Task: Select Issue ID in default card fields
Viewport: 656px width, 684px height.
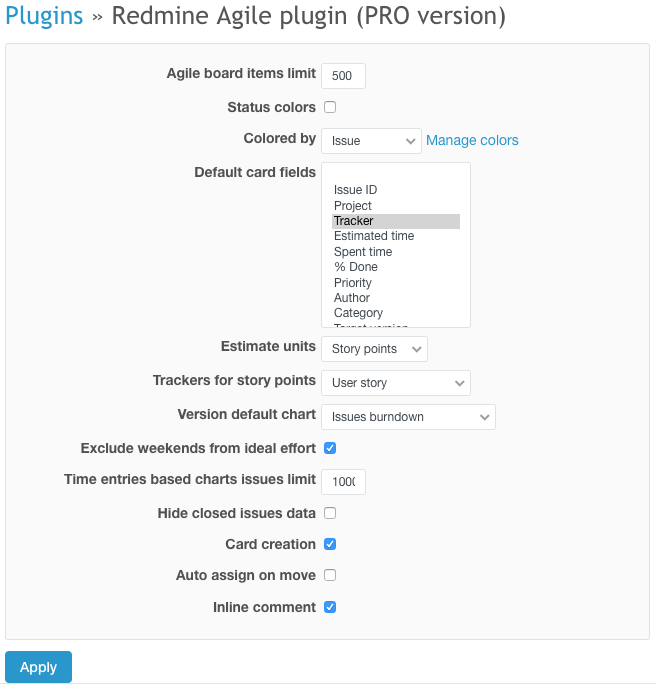Action: [356, 190]
